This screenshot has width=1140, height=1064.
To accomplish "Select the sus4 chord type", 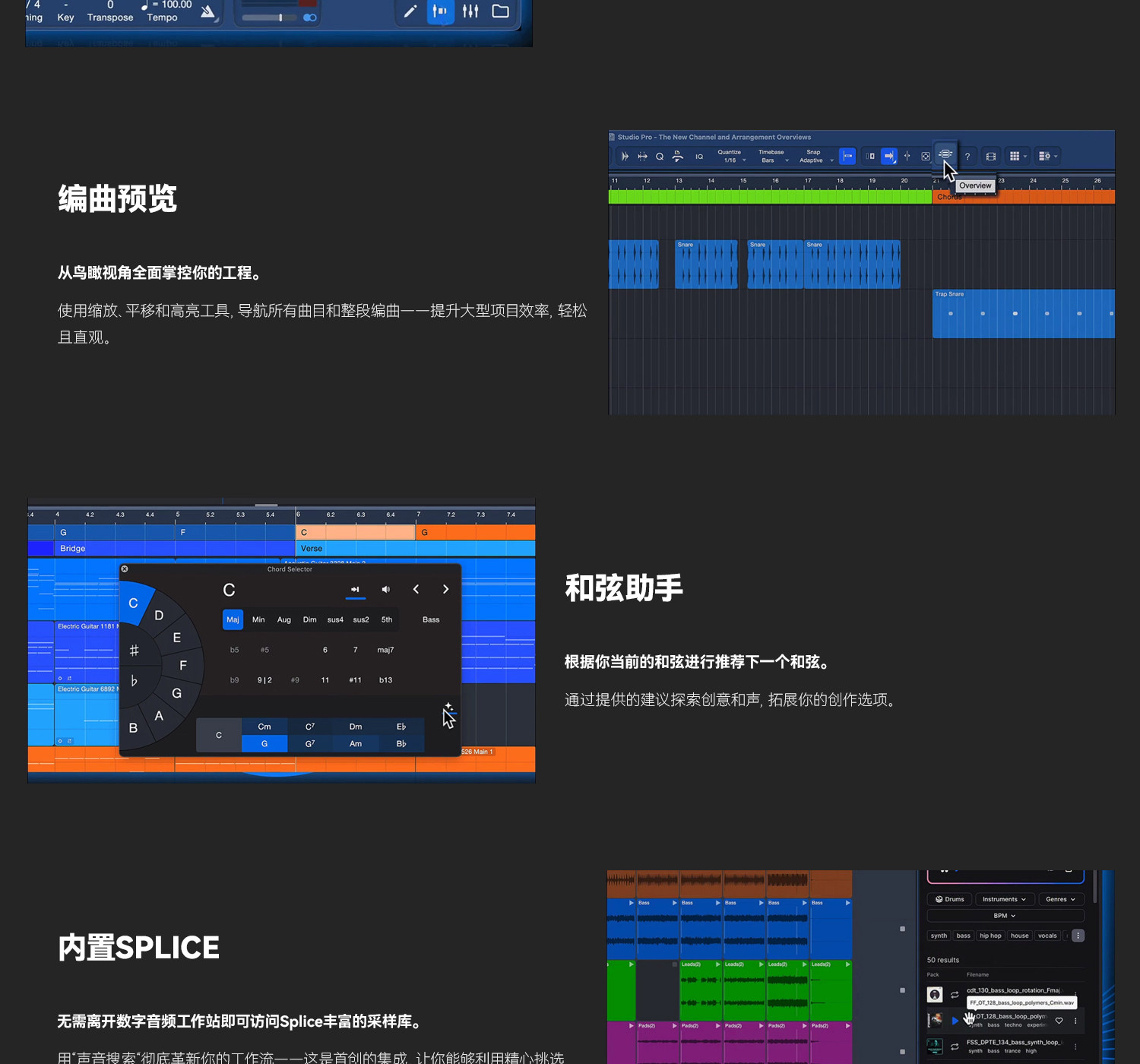I will point(335,619).
